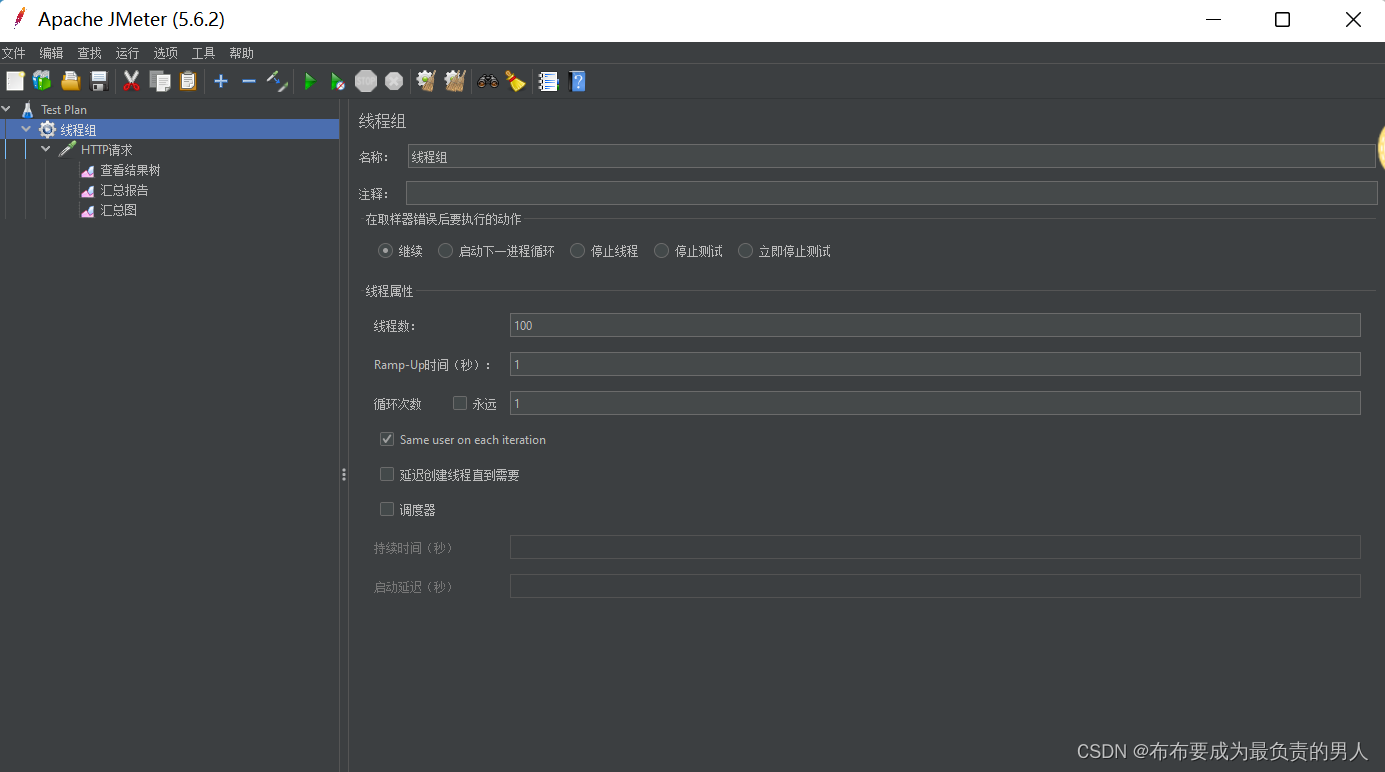Click the Toggle enable/disable icon

click(x=277, y=81)
